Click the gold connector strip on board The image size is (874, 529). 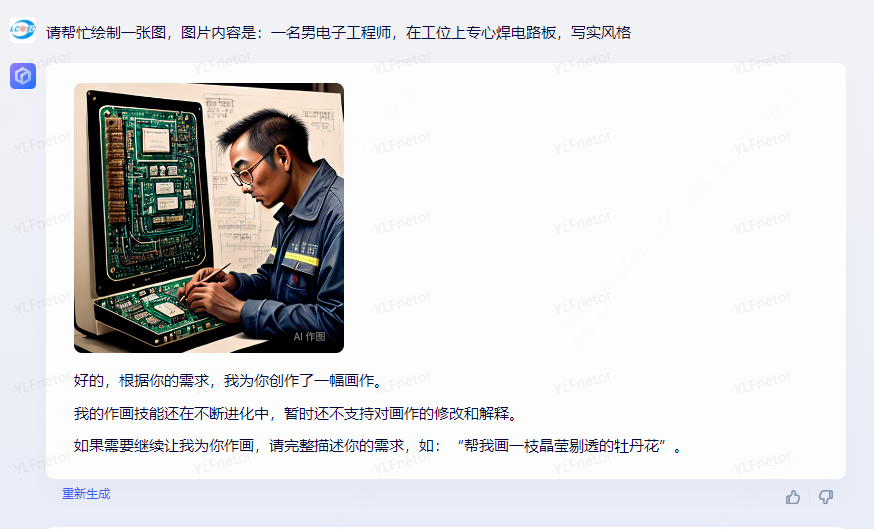click(x=114, y=170)
